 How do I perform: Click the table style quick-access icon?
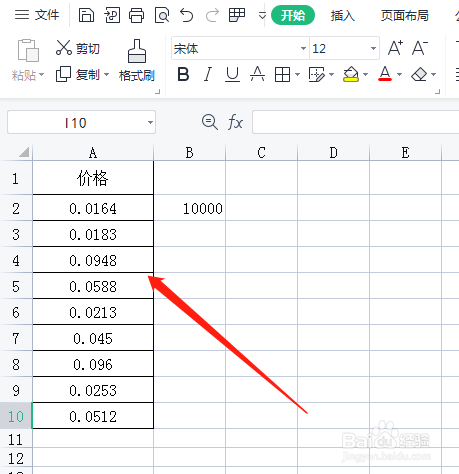pos(237,15)
